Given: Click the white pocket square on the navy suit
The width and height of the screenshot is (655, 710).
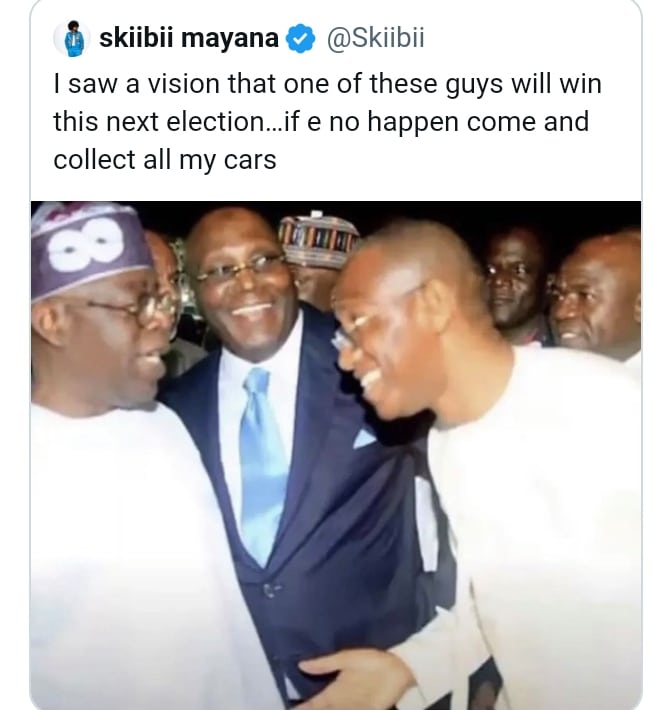Looking at the screenshot, I should pos(363,438).
